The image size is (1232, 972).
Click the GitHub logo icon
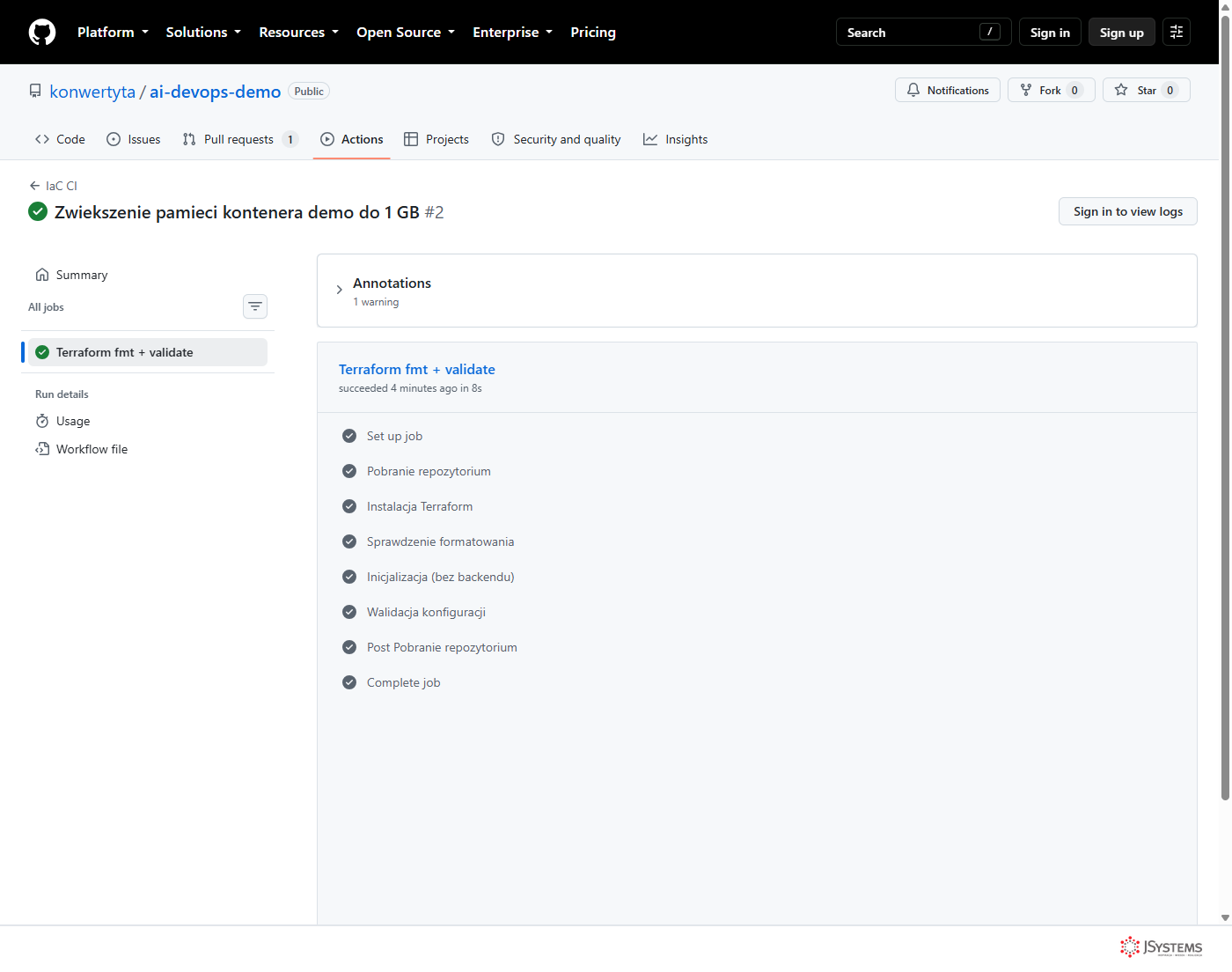(x=42, y=33)
